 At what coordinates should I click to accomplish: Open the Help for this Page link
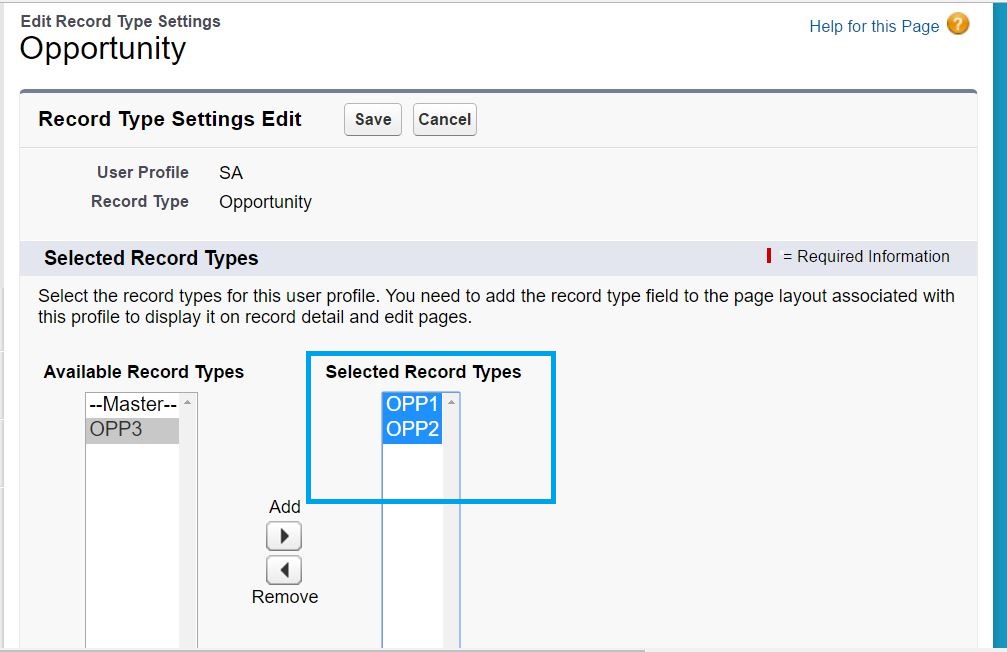click(x=874, y=26)
